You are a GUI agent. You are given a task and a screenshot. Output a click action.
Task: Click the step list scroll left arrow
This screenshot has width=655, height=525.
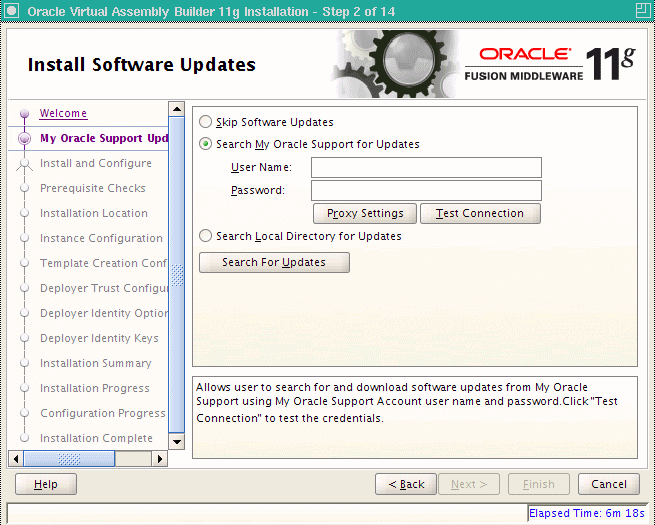pyautogui.click(x=16, y=459)
